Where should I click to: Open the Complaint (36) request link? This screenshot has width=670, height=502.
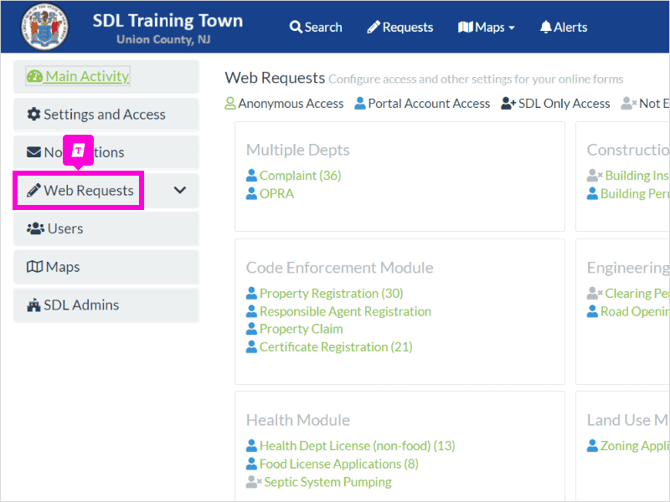[300, 176]
